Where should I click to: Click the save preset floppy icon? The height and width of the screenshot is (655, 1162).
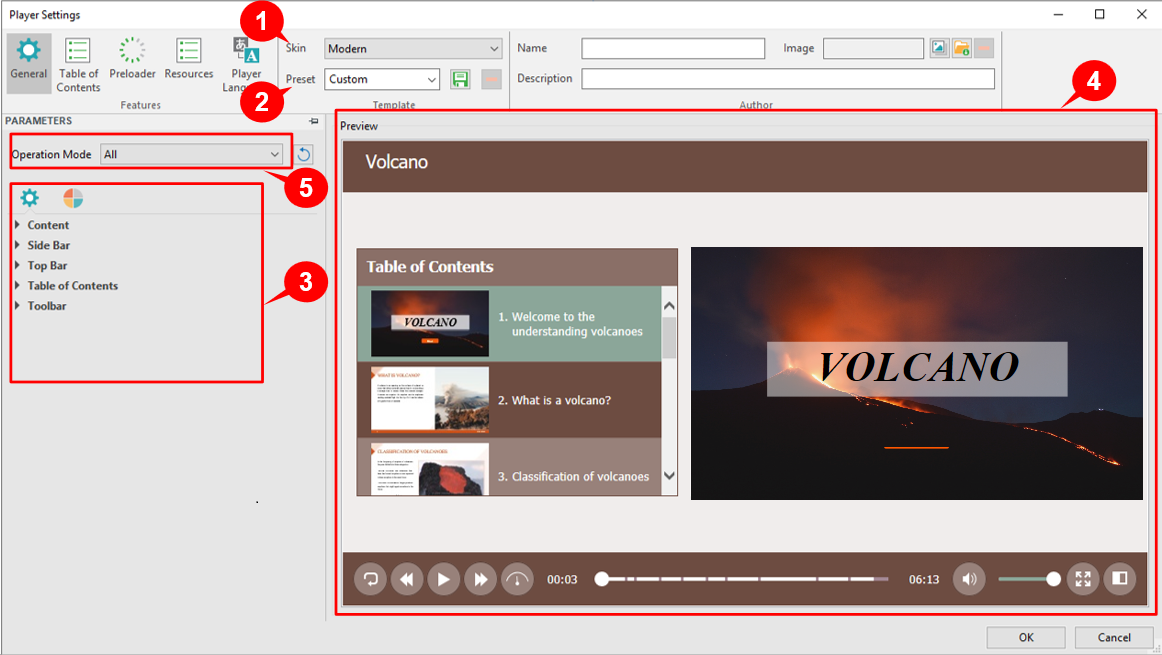coord(460,79)
